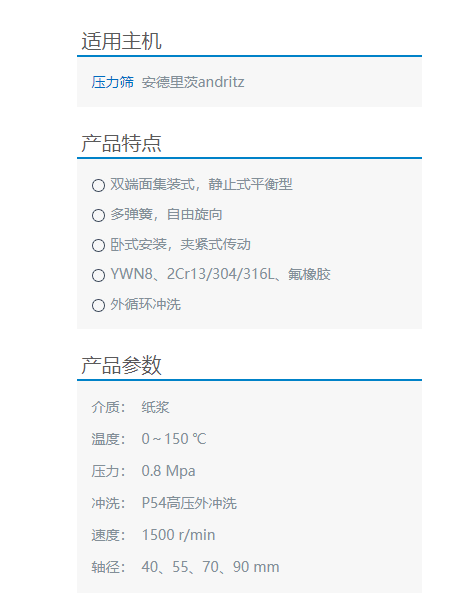This screenshot has height=614, width=474.
Task: Click the 卧式安装，夹紧式传动 feature text
Action: point(180,244)
